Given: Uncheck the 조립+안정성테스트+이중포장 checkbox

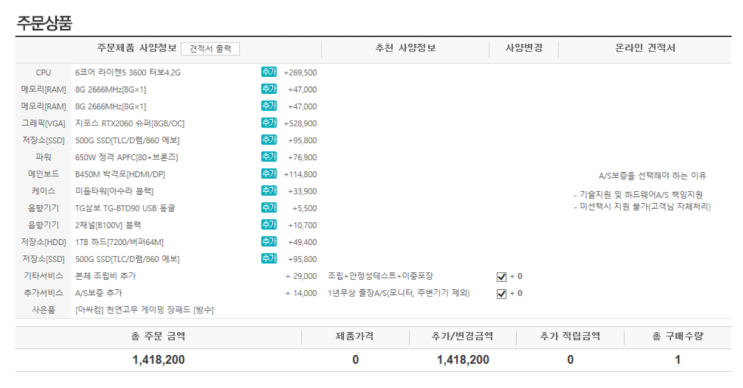Looking at the screenshot, I should click(x=501, y=277).
